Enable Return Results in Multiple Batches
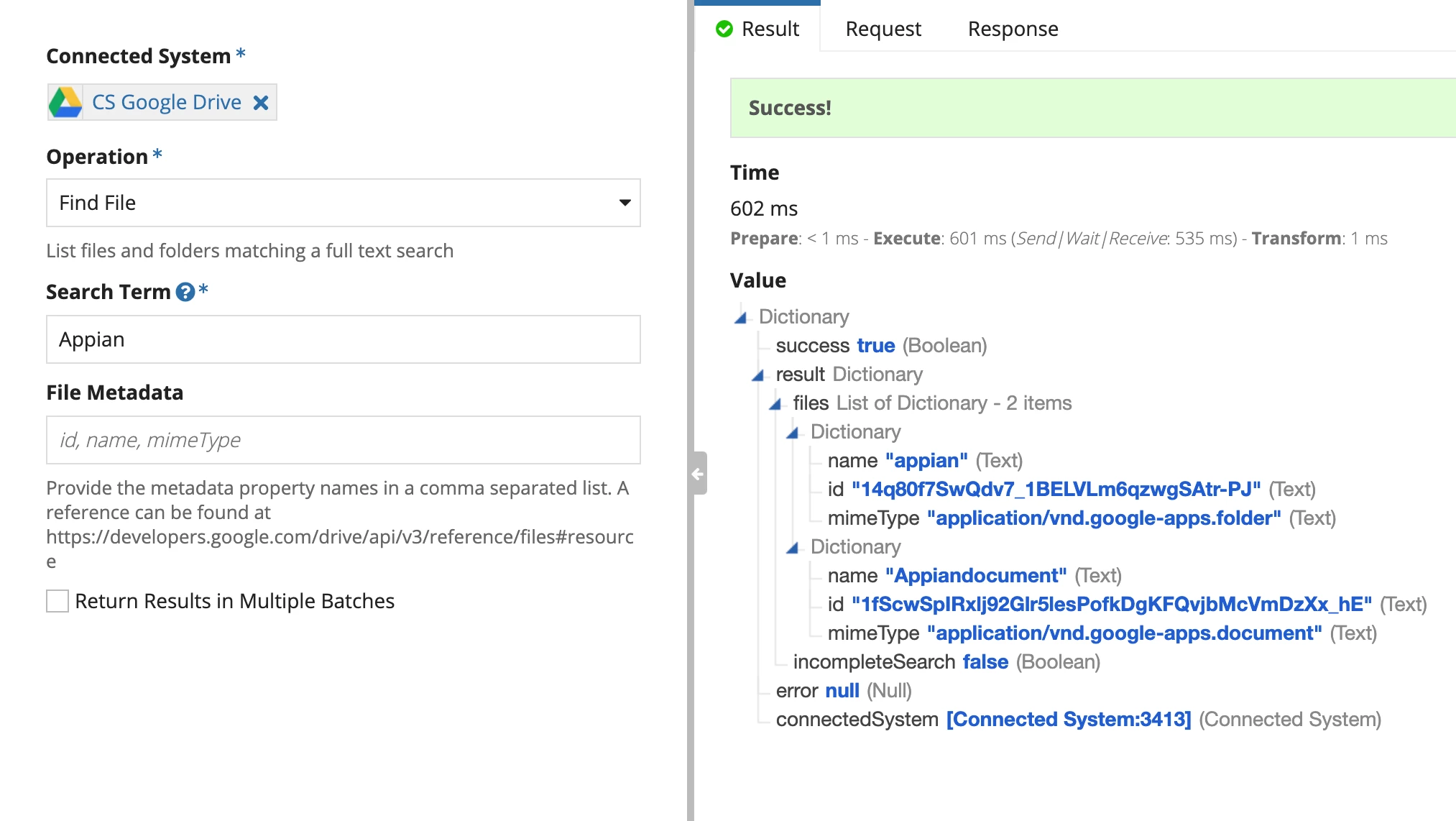The width and height of the screenshot is (1456, 821). 57,601
